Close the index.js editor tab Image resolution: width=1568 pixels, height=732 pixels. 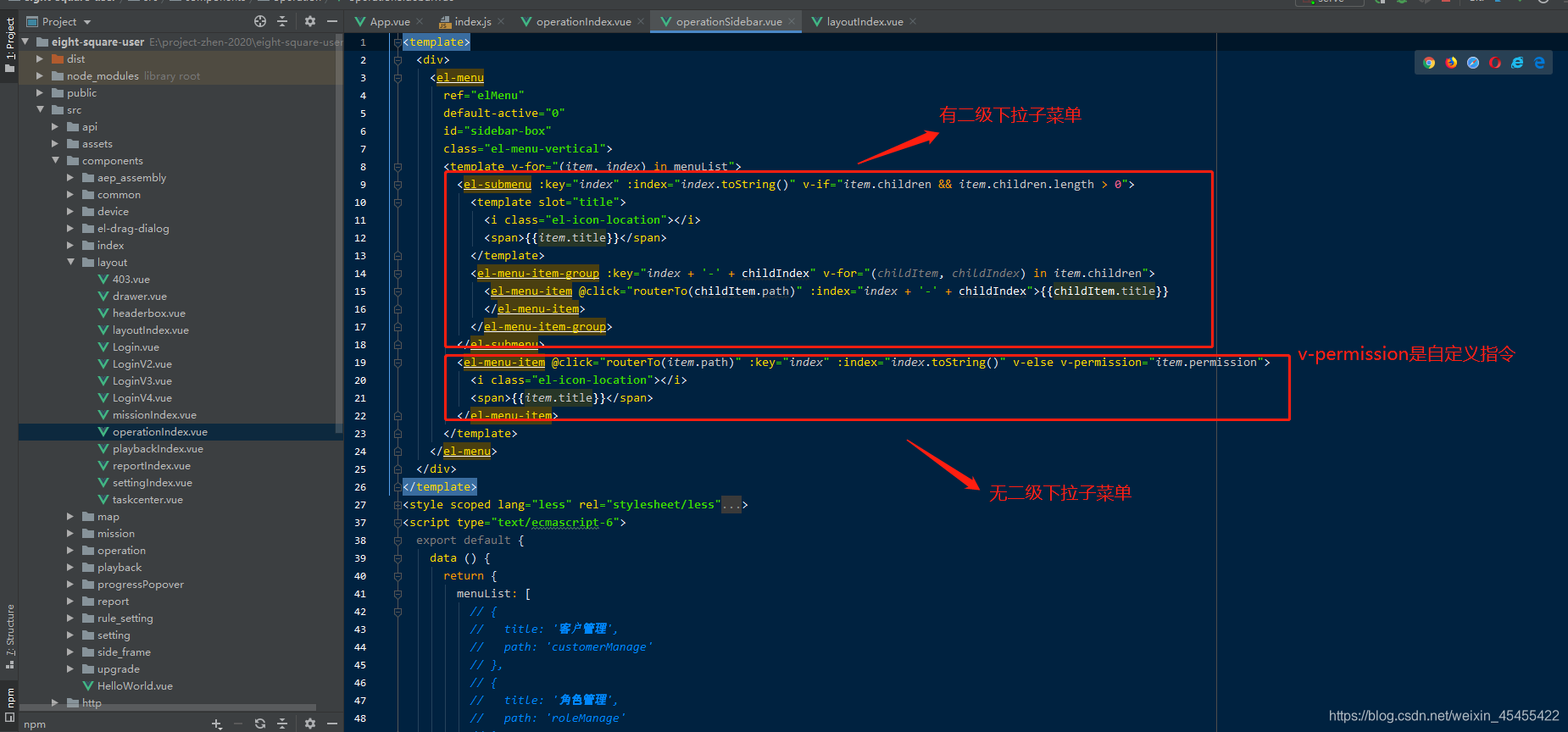coord(502,21)
